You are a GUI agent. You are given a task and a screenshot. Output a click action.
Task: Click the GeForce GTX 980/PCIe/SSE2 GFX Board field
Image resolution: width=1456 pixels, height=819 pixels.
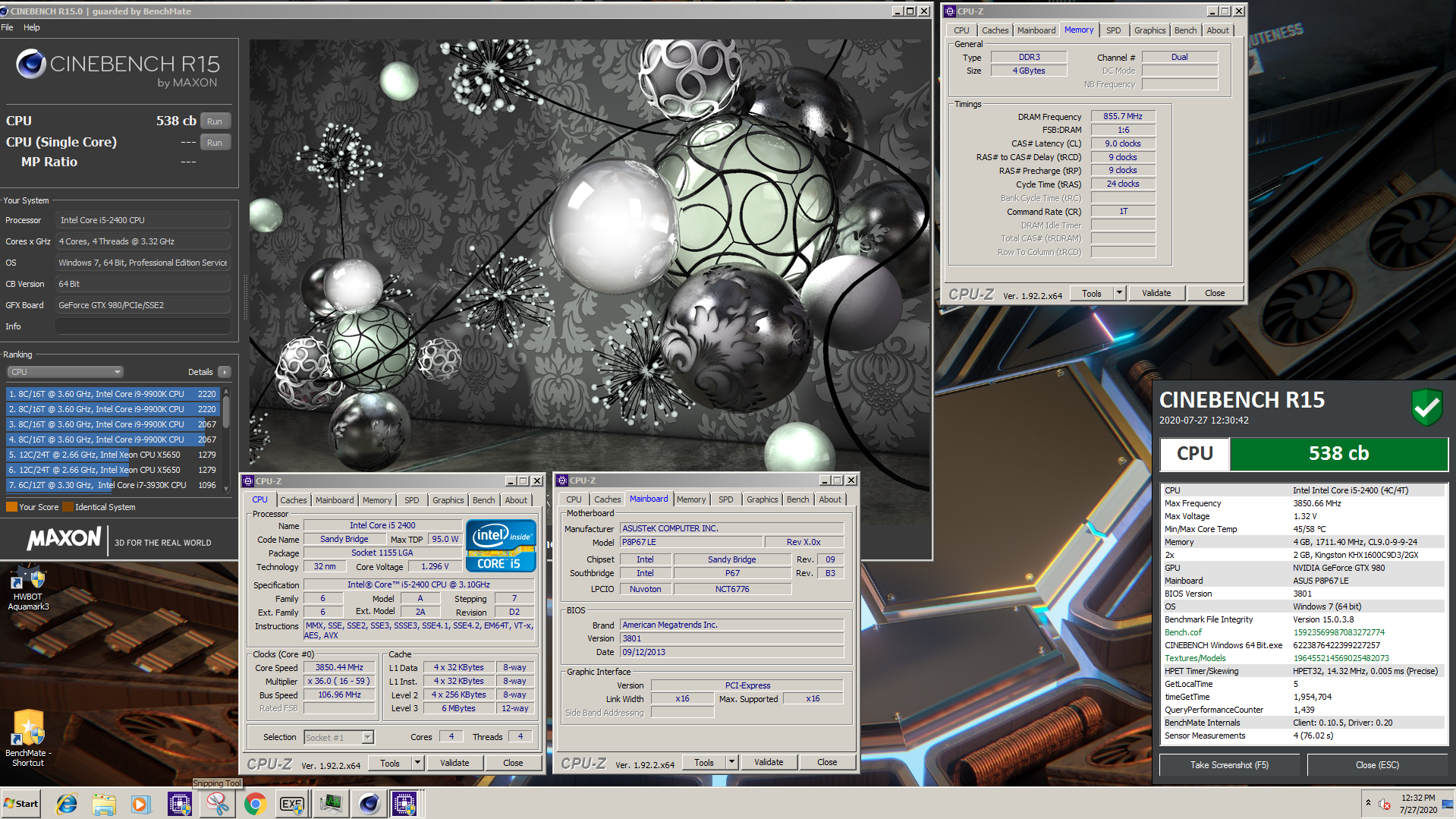click(x=143, y=305)
